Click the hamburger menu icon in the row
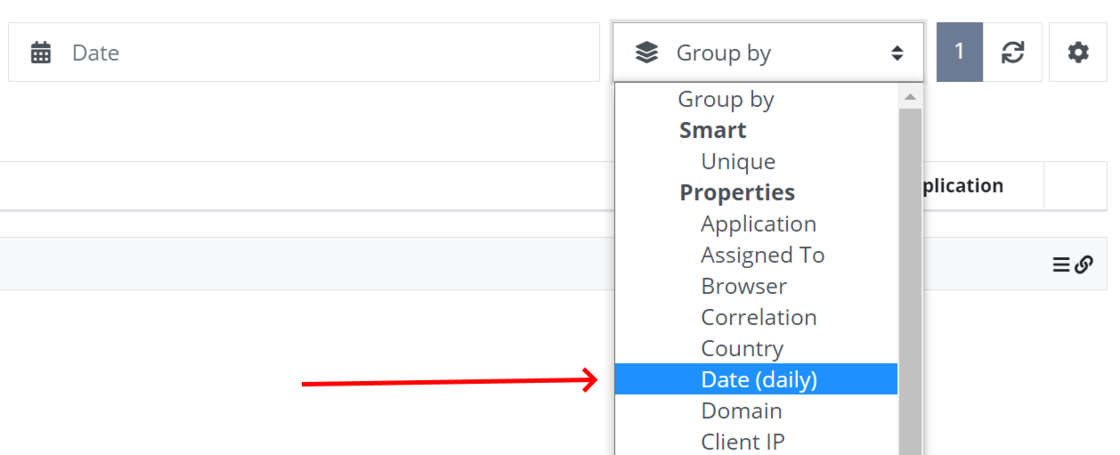 point(1061,265)
